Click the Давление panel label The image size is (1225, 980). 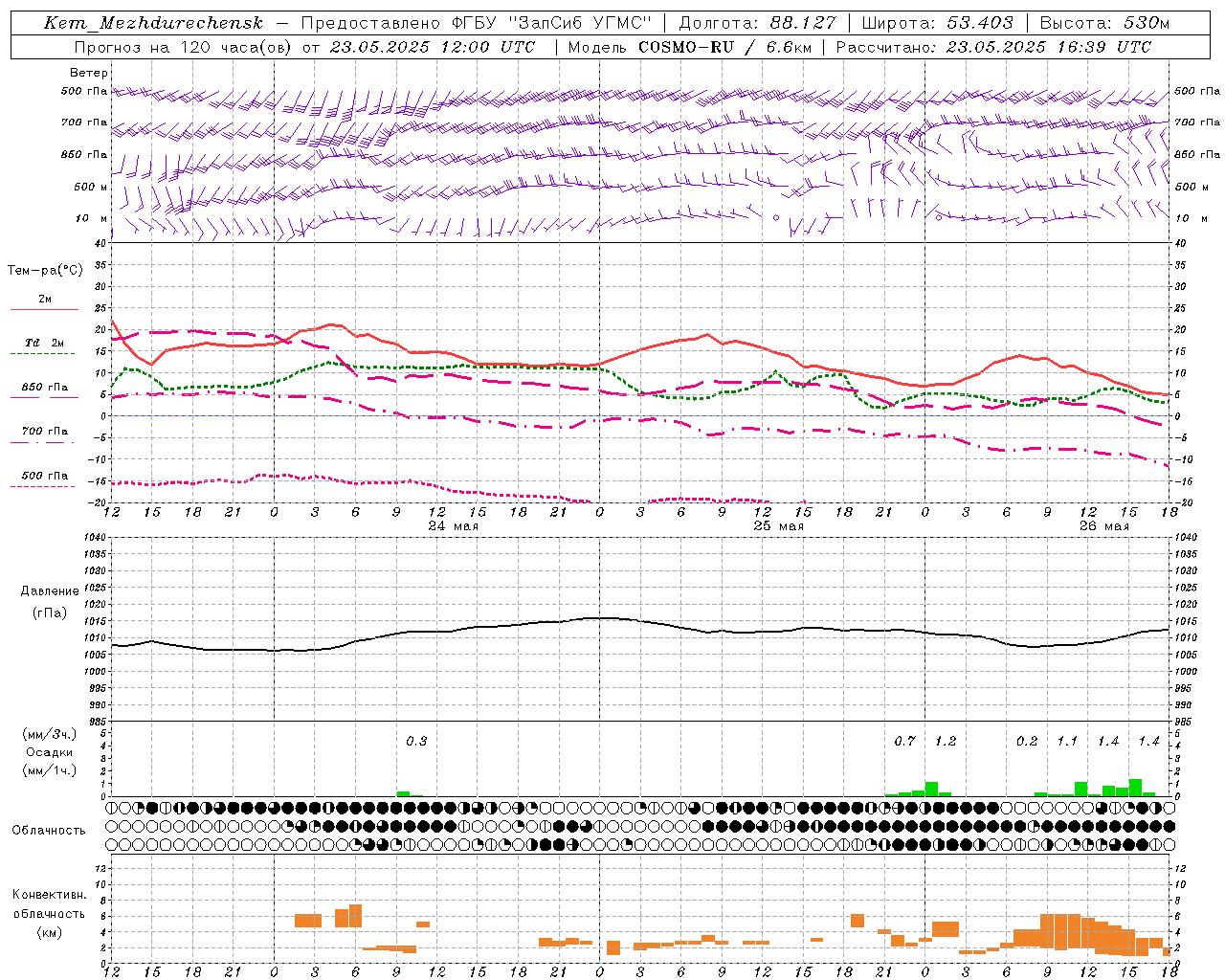pos(50,591)
